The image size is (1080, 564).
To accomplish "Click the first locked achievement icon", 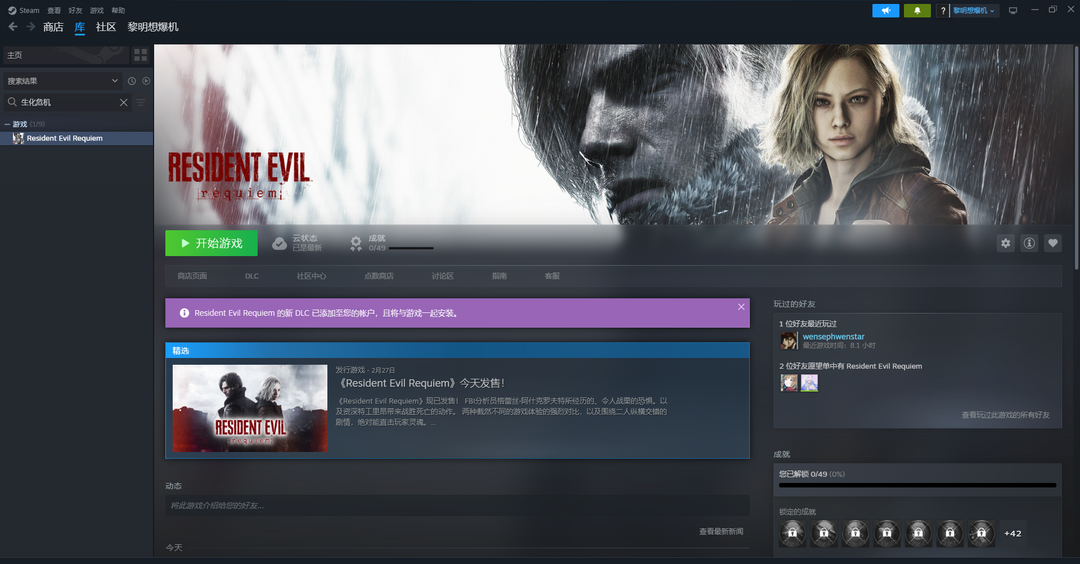I will pos(793,533).
